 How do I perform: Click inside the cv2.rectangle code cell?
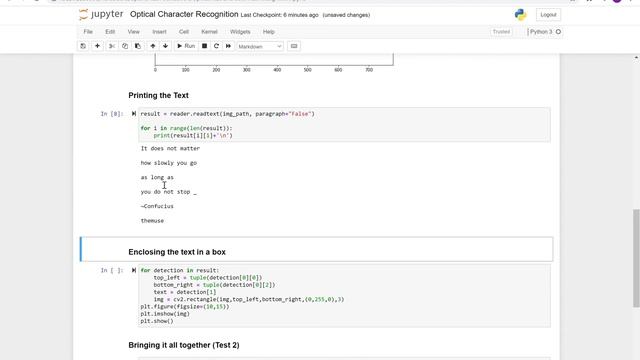click(x=344, y=296)
